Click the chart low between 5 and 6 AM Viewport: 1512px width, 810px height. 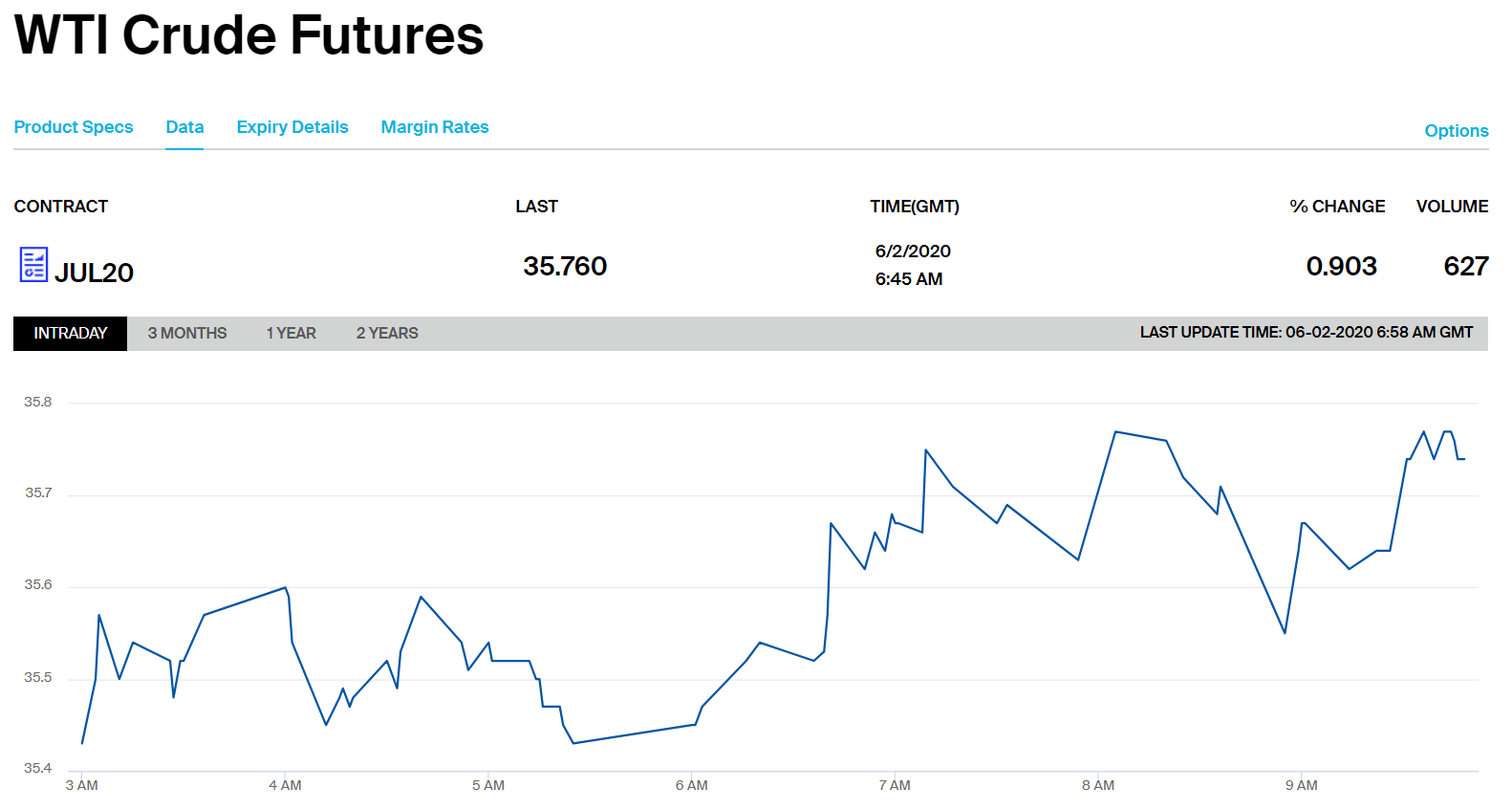pos(573,743)
